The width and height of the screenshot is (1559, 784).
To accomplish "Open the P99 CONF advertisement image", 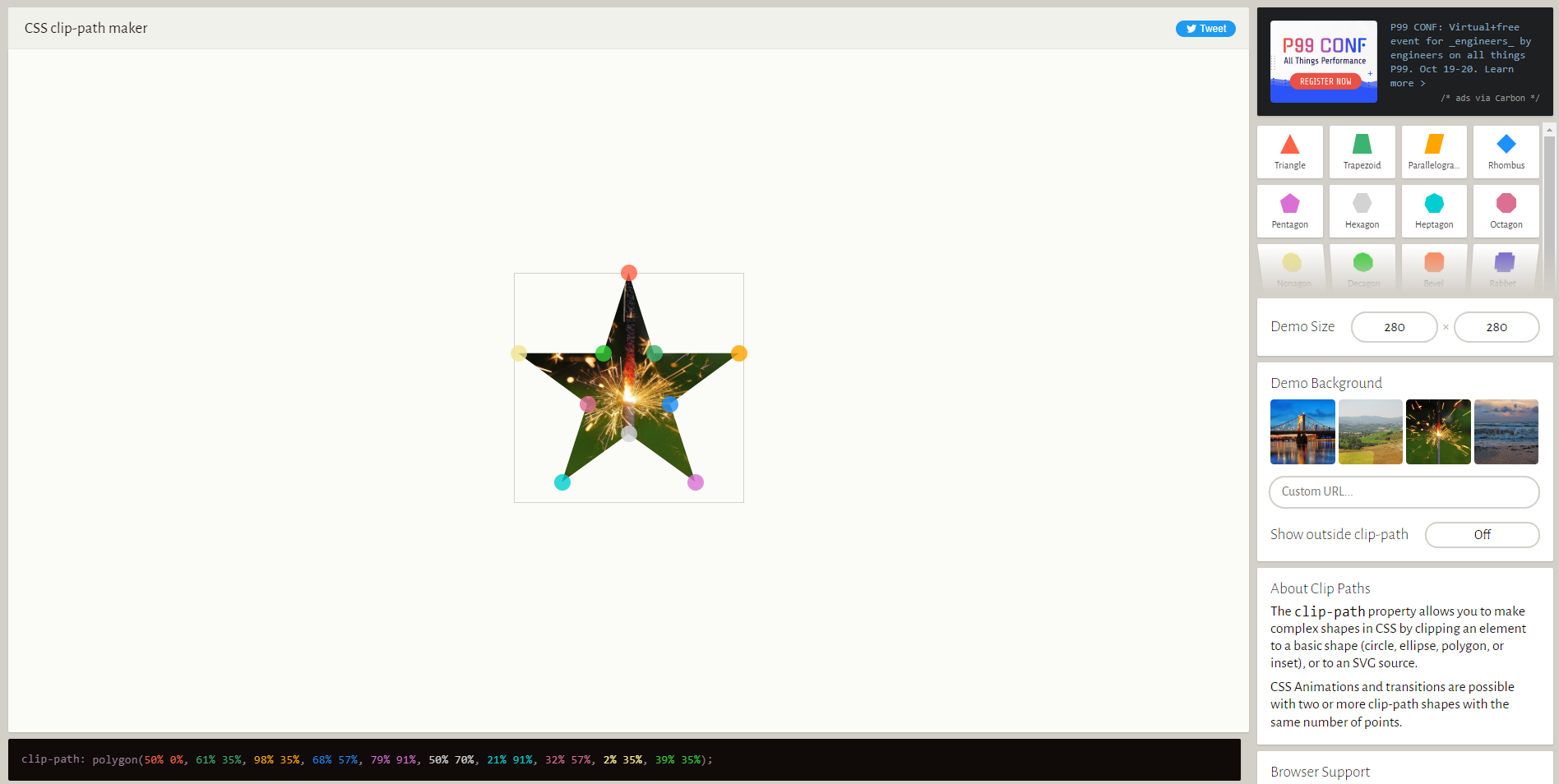I will point(1323,62).
